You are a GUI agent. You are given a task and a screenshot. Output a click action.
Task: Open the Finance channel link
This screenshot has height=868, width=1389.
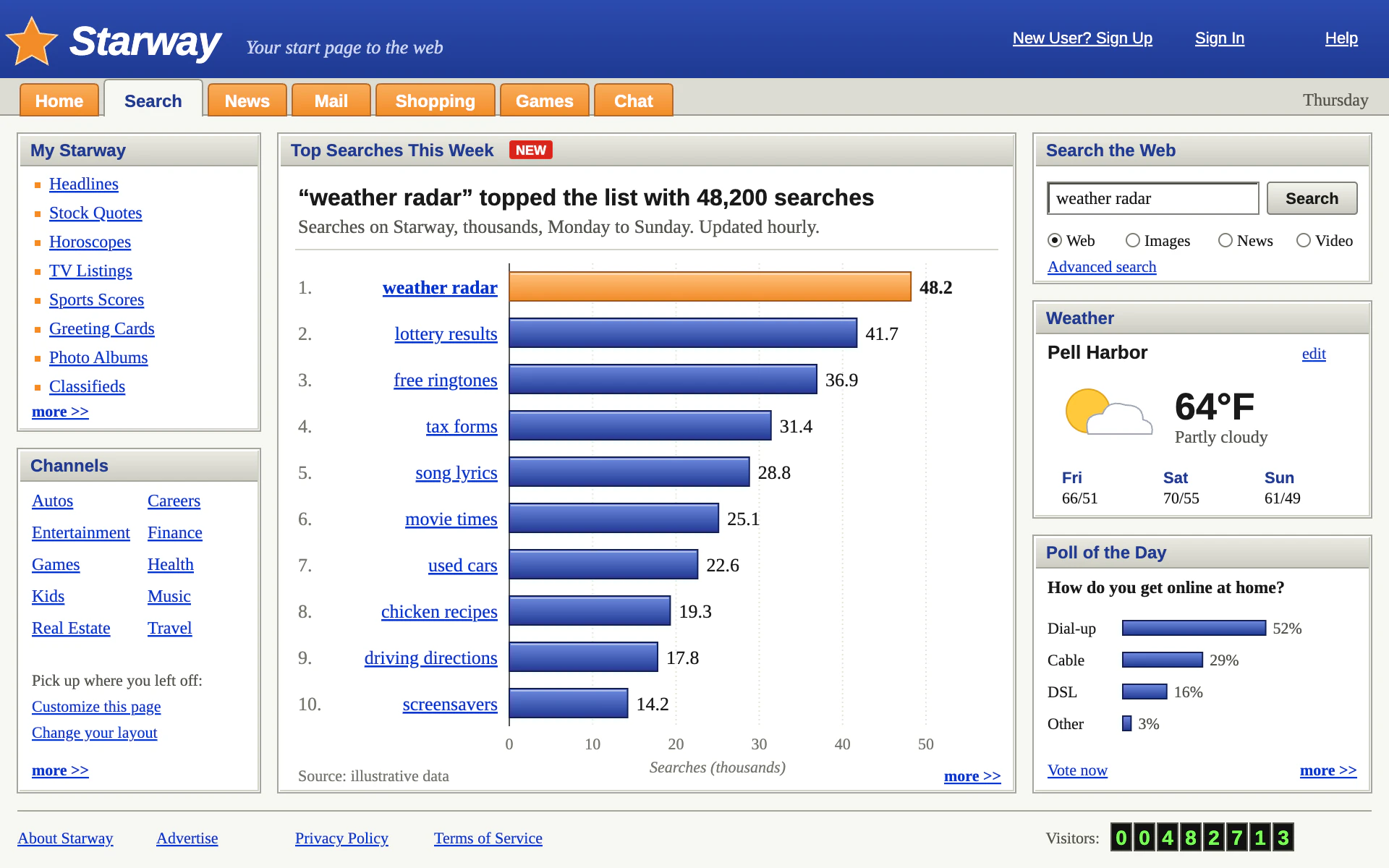tap(175, 533)
